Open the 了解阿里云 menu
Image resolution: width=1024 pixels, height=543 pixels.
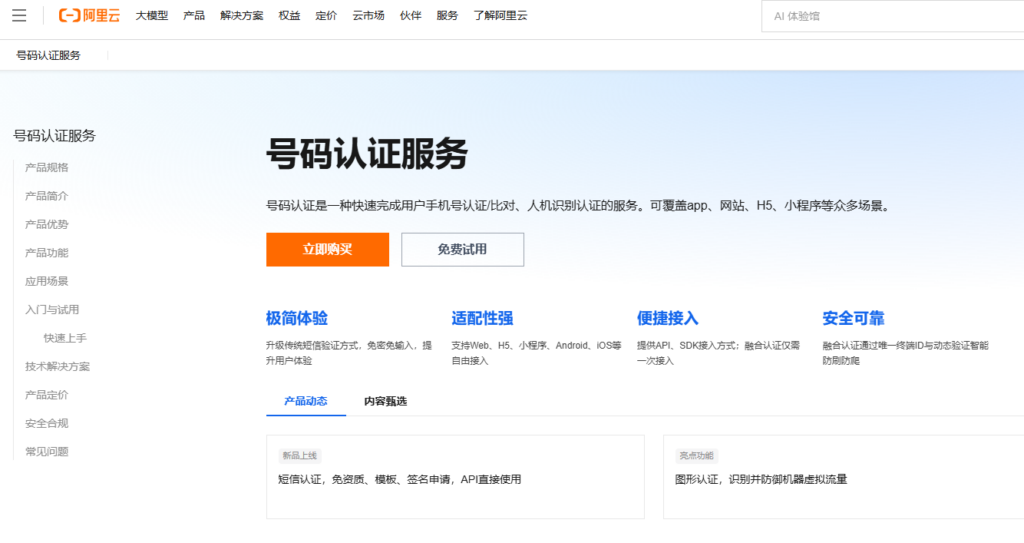(x=500, y=16)
